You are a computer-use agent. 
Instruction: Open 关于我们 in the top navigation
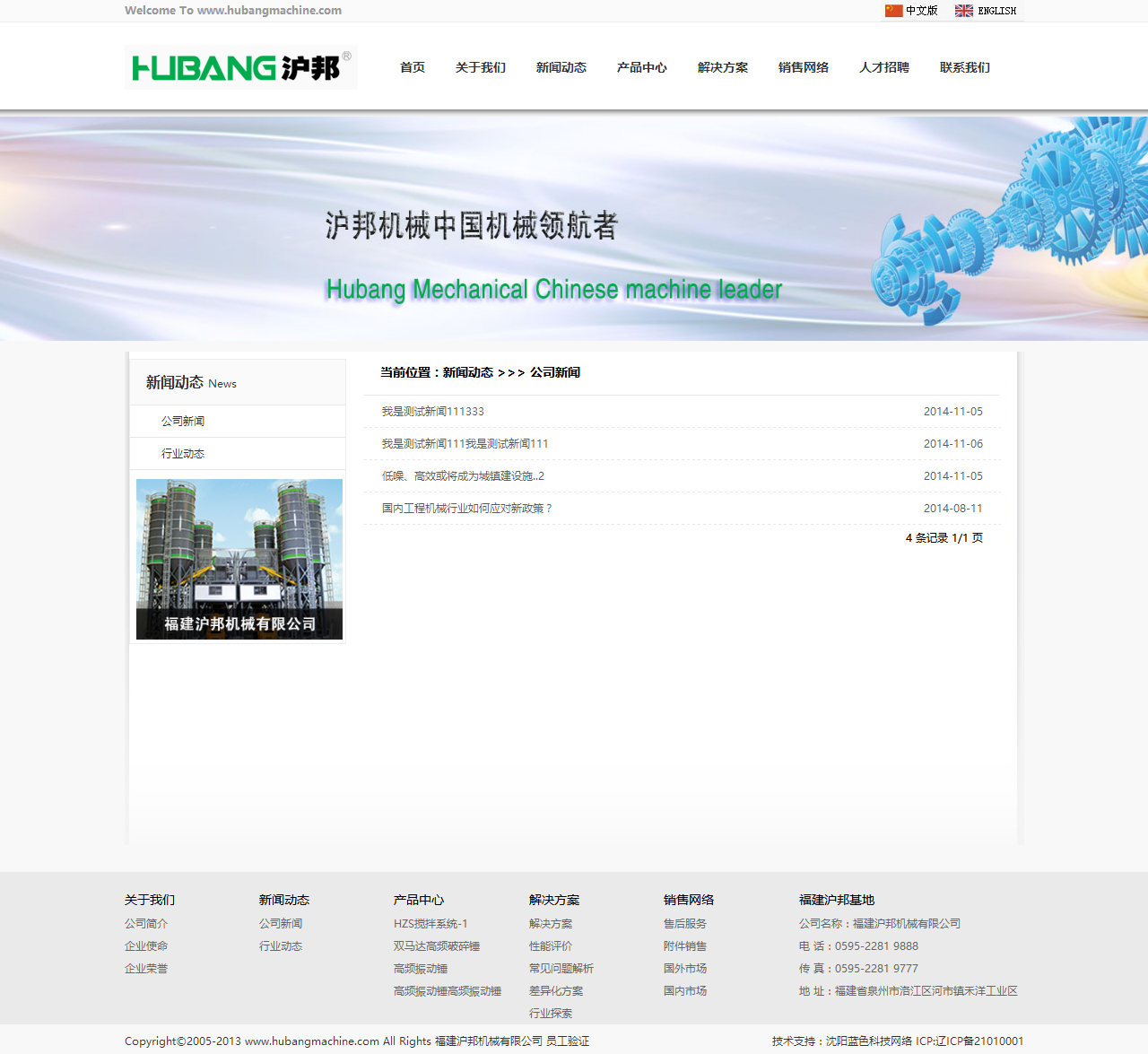coord(481,67)
